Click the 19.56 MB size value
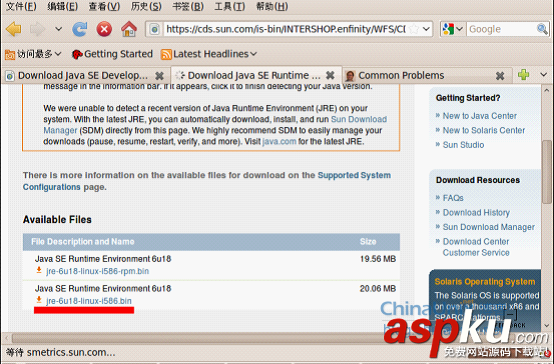Viewport: 554px width, 364px height. 378,259
